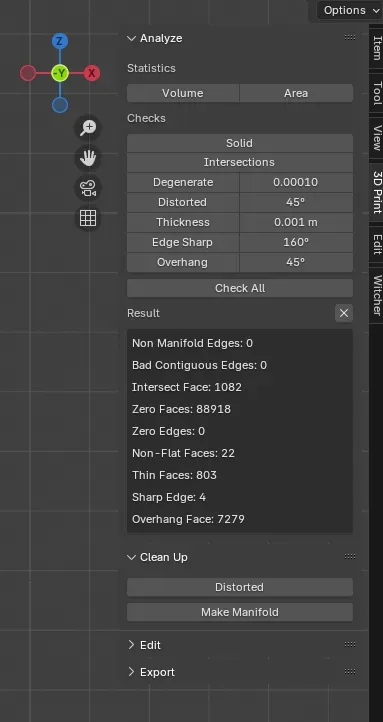The image size is (383, 722).
Task: Expand the Edit panel
Action: pos(144,645)
